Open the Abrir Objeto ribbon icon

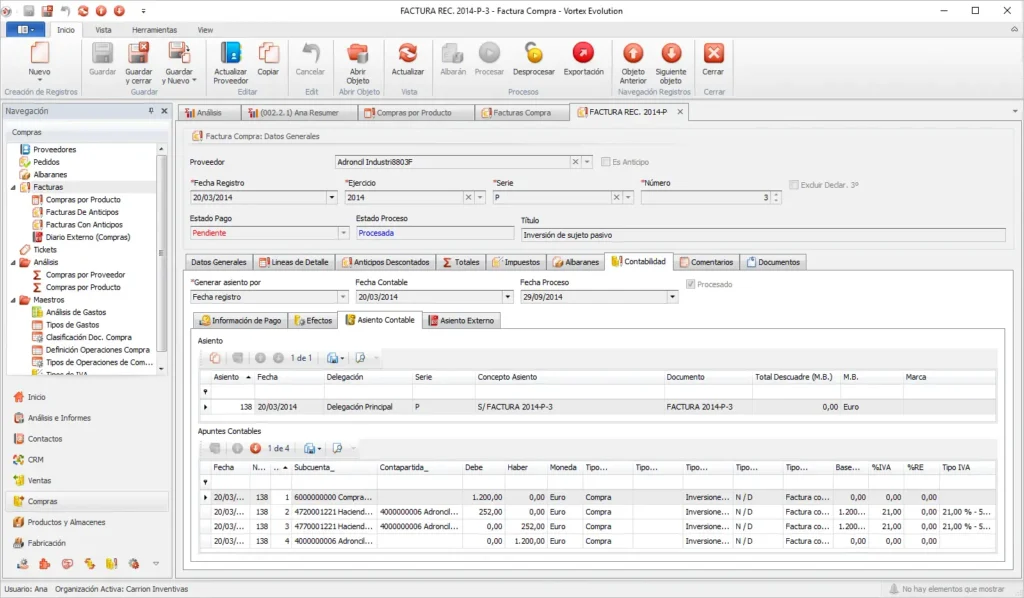tap(358, 54)
